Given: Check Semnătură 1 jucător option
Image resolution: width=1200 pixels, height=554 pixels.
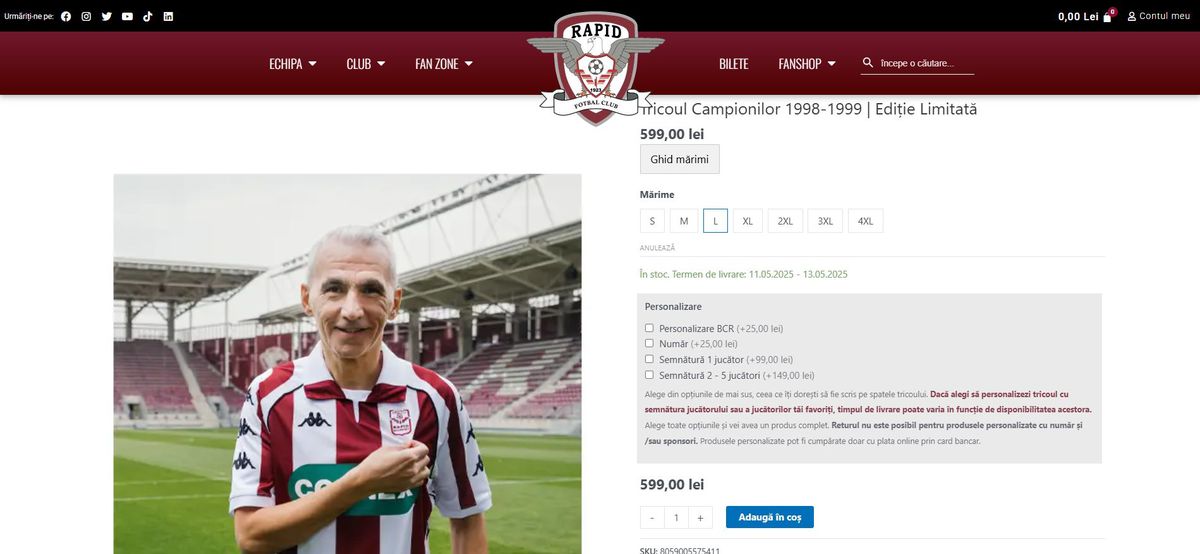Looking at the screenshot, I should 649,359.
